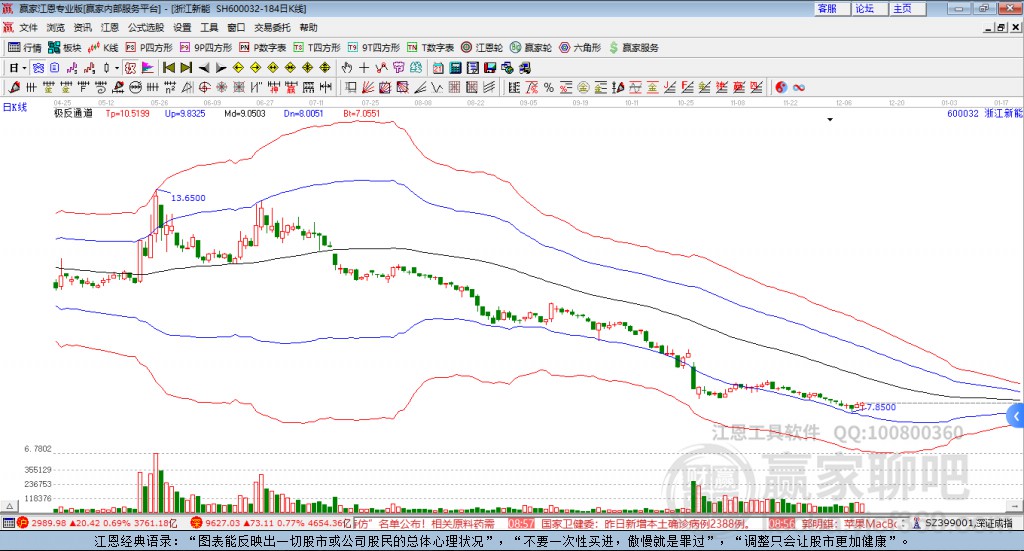This screenshot has width=1024, height=551.
Task: Click the grid icon at status bar left
Action: click(8, 523)
